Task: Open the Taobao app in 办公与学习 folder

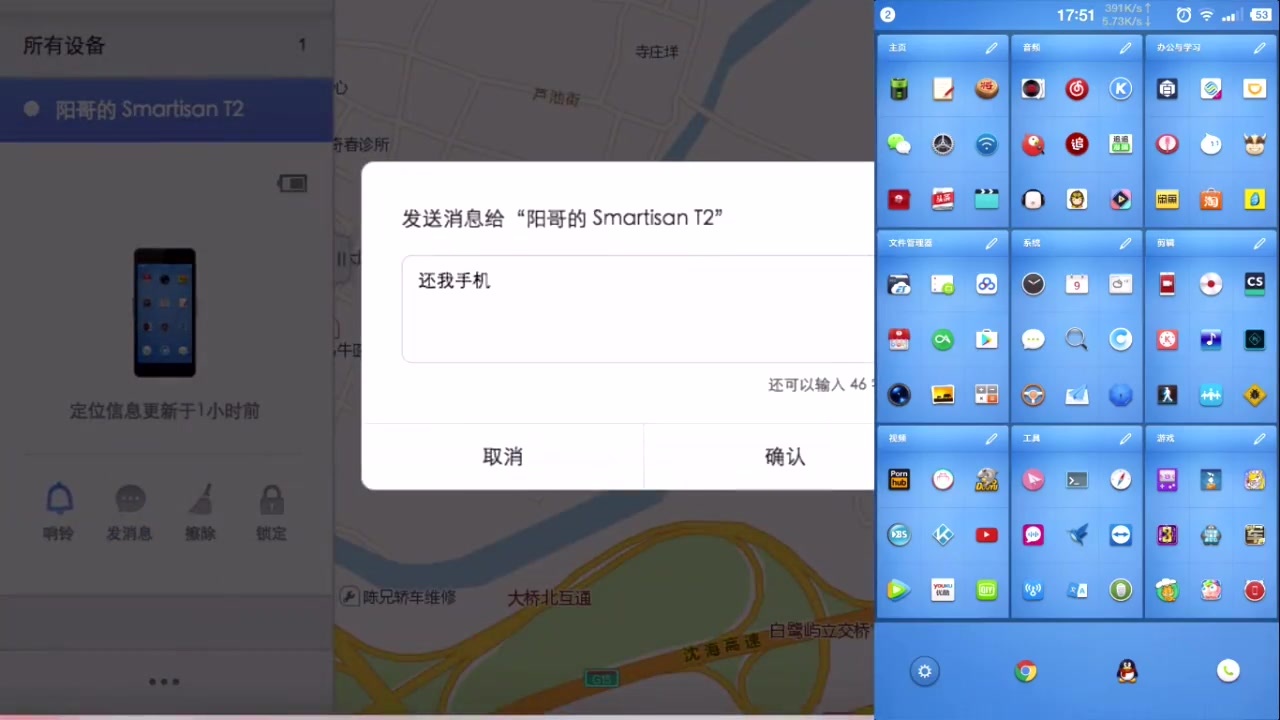Action: 1211,199
